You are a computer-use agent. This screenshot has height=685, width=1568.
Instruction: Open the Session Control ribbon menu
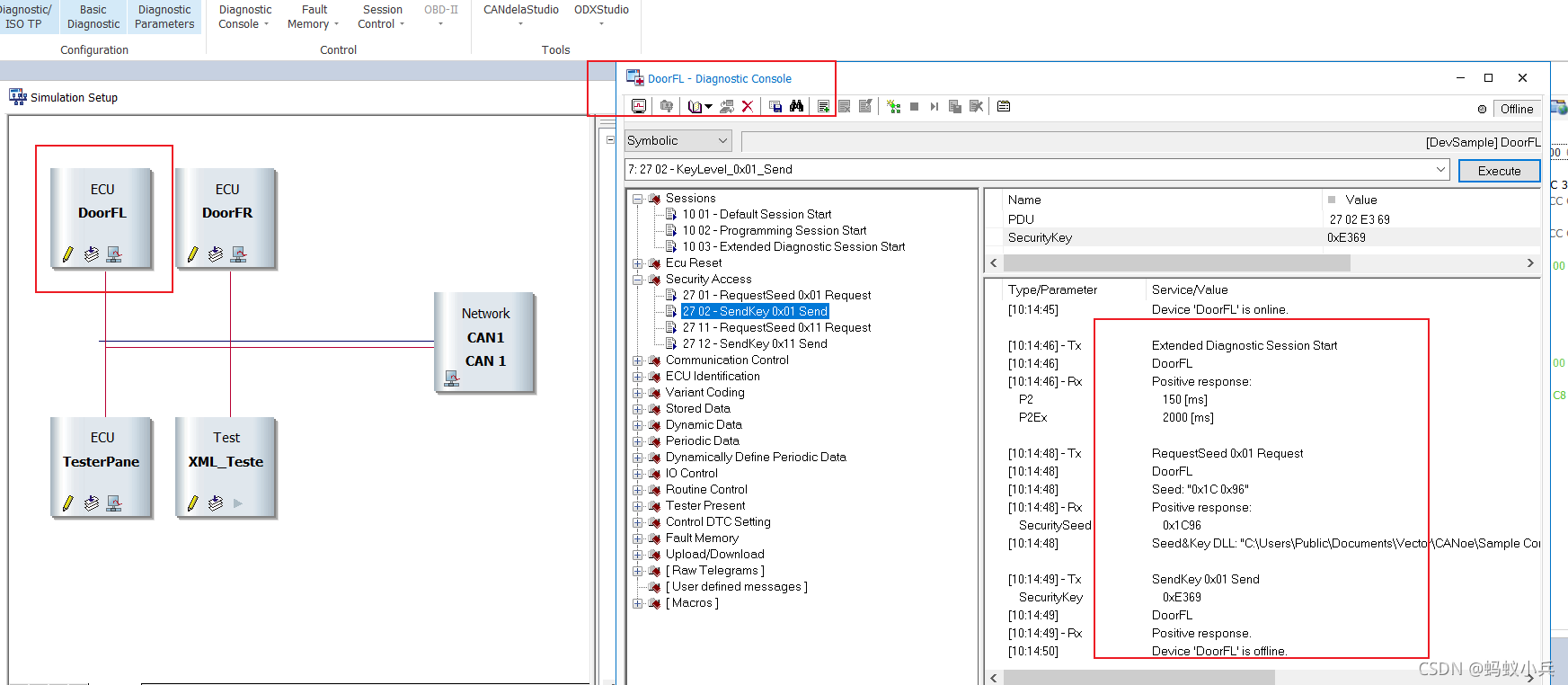click(382, 17)
